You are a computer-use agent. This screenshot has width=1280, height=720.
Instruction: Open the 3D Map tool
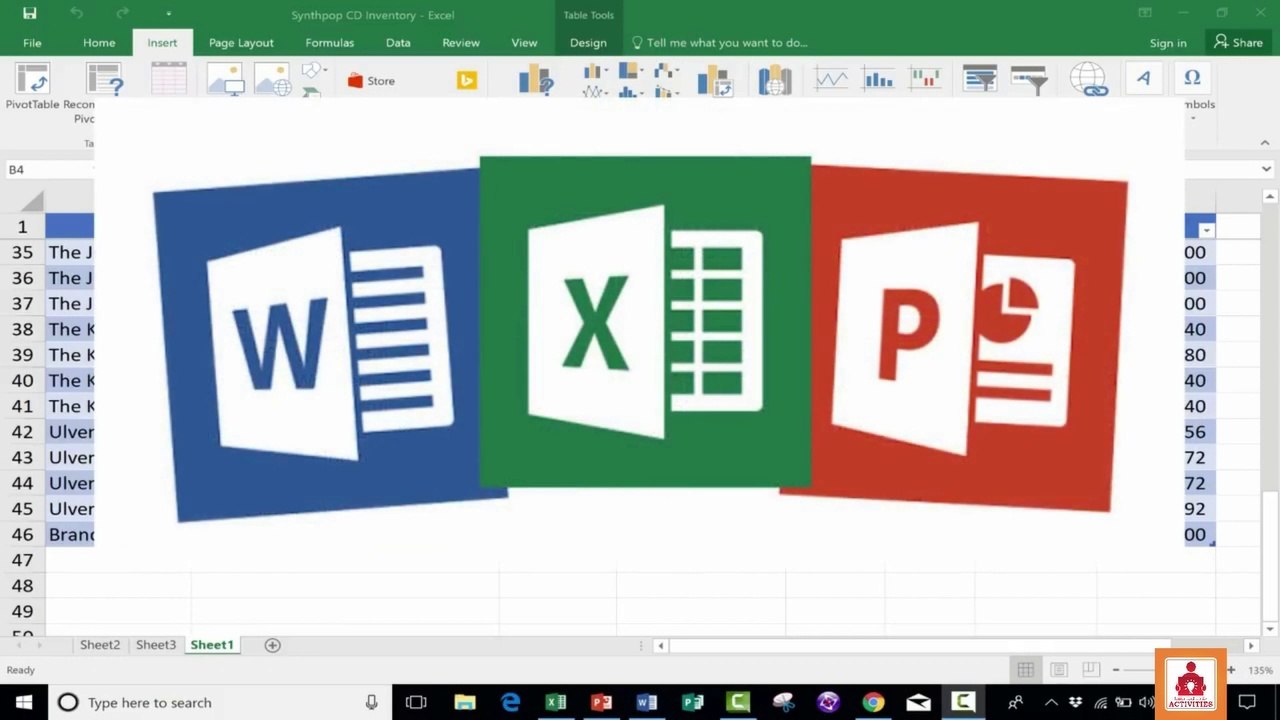pos(775,80)
